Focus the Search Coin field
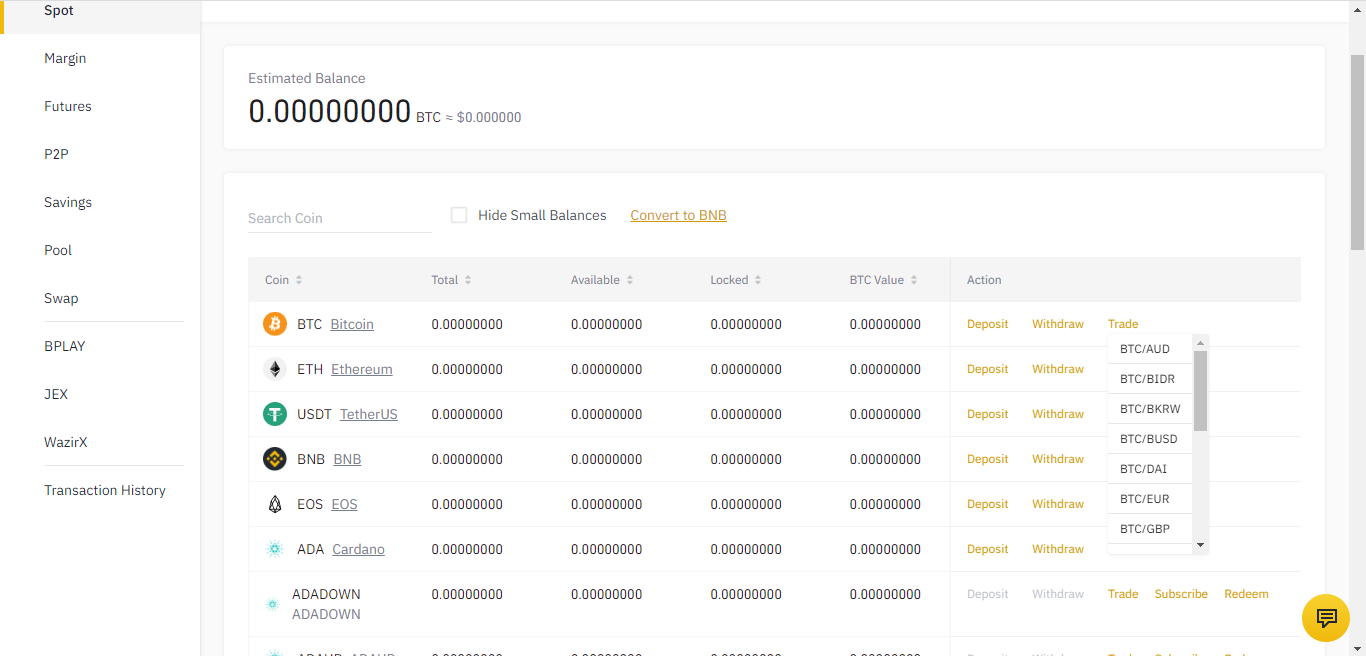The image size is (1366, 656). tap(340, 218)
